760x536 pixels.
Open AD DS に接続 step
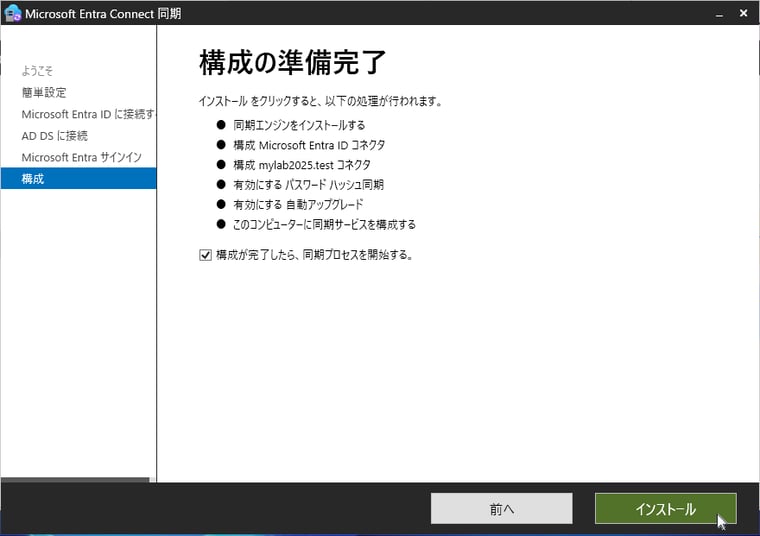click(55, 136)
